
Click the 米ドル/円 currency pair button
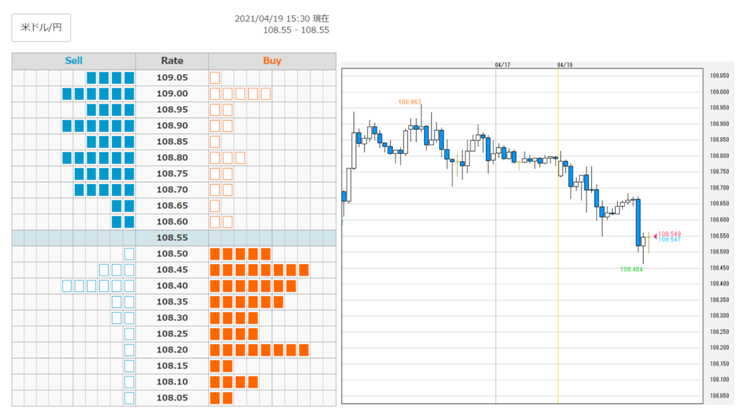tap(41, 27)
